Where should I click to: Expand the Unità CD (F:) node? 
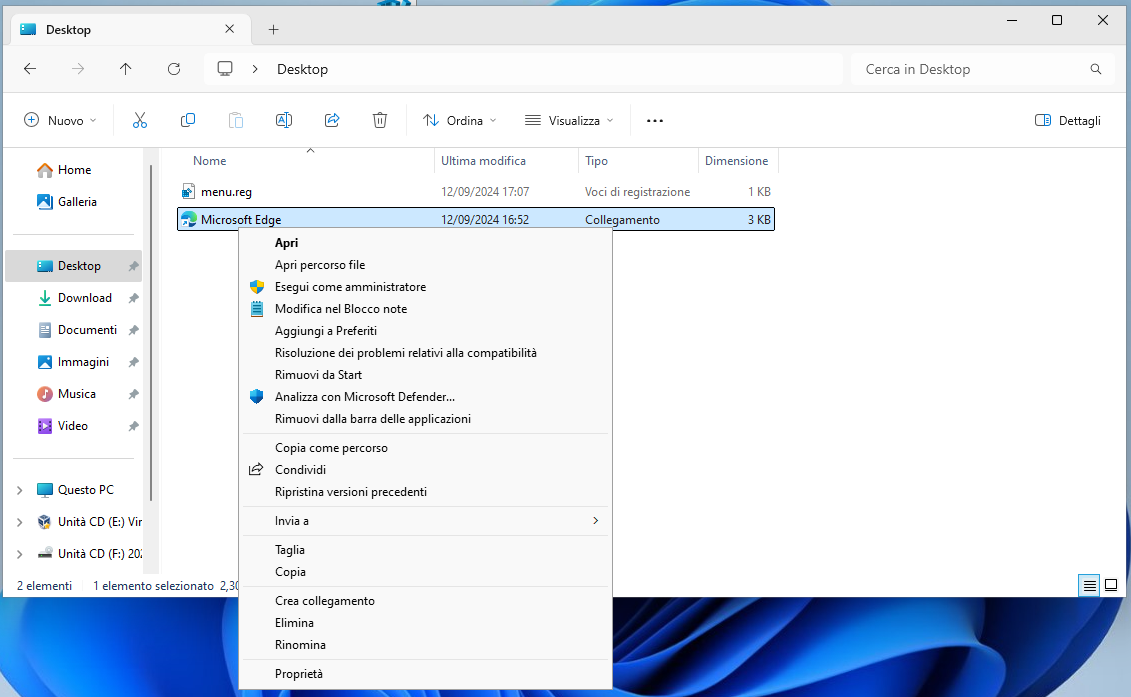click(x=19, y=554)
